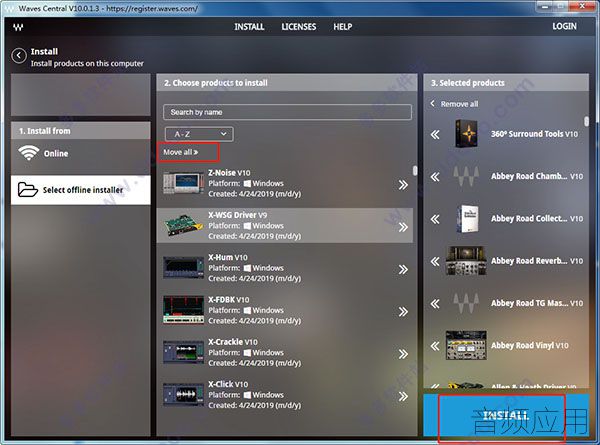The width and height of the screenshot is (600, 445).
Task: Click the X-Hum product thumbnail
Action: coord(183,267)
